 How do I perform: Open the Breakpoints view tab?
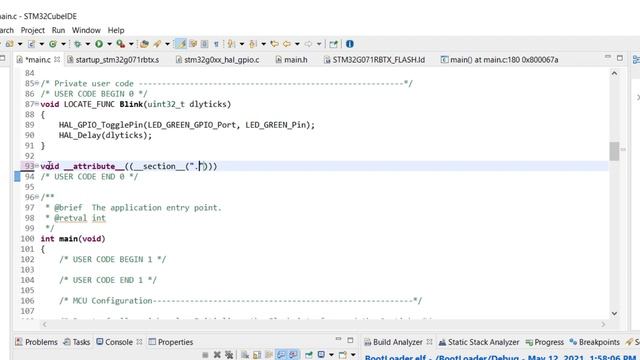click(594, 342)
